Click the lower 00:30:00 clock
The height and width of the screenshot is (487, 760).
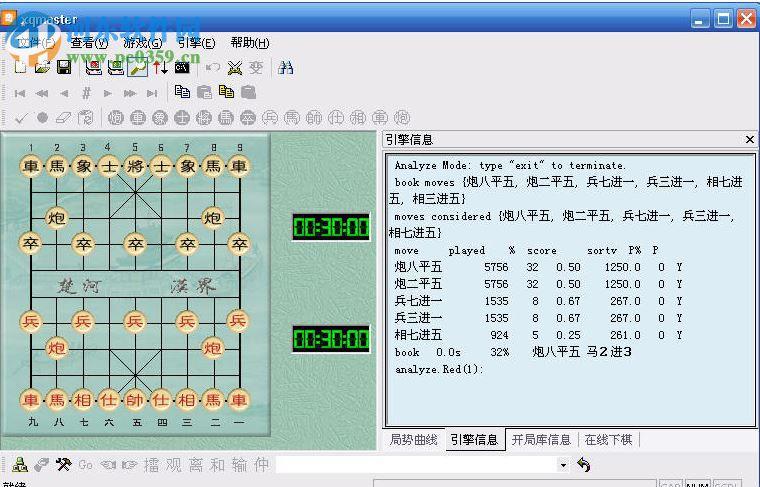pos(331,339)
